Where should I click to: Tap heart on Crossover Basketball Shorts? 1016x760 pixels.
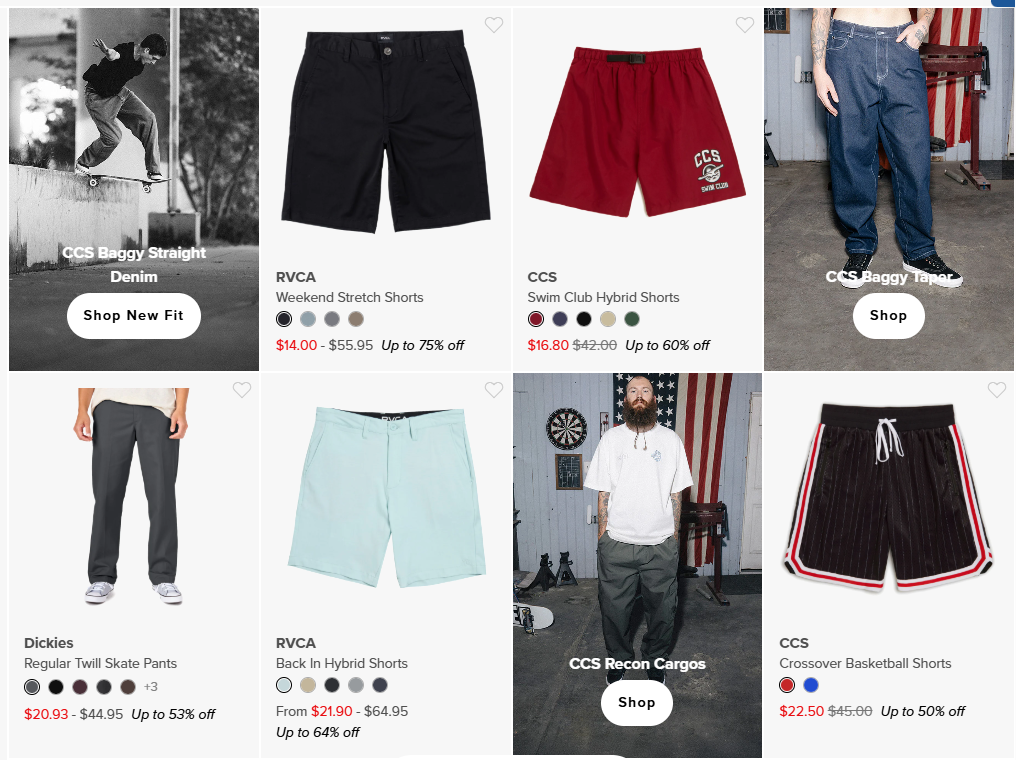pos(997,390)
